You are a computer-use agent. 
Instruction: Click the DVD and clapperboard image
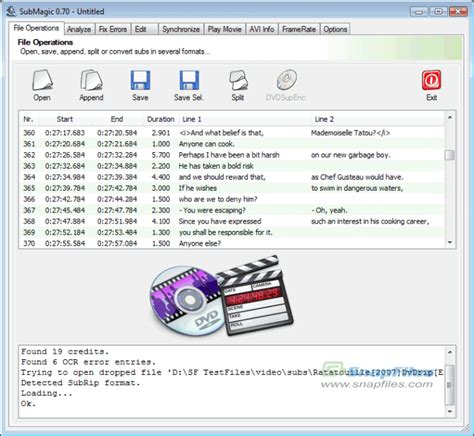tap(221, 296)
